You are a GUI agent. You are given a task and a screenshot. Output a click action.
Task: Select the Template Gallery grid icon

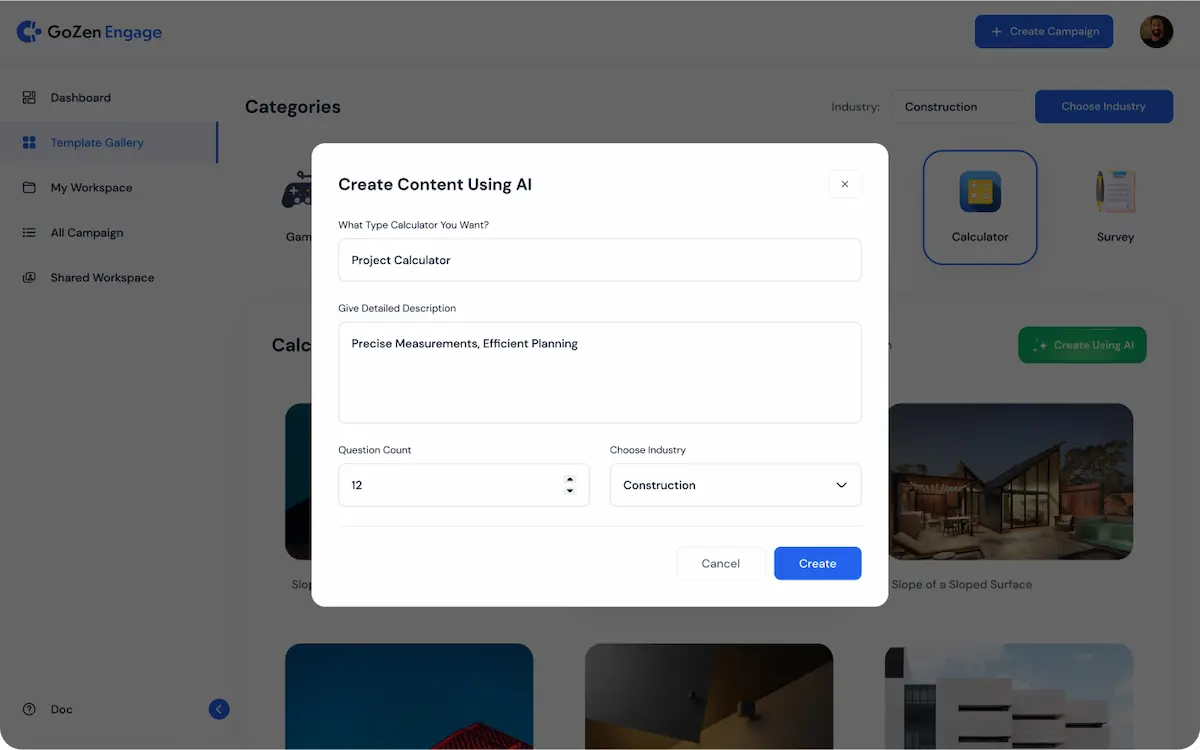pos(29,142)
